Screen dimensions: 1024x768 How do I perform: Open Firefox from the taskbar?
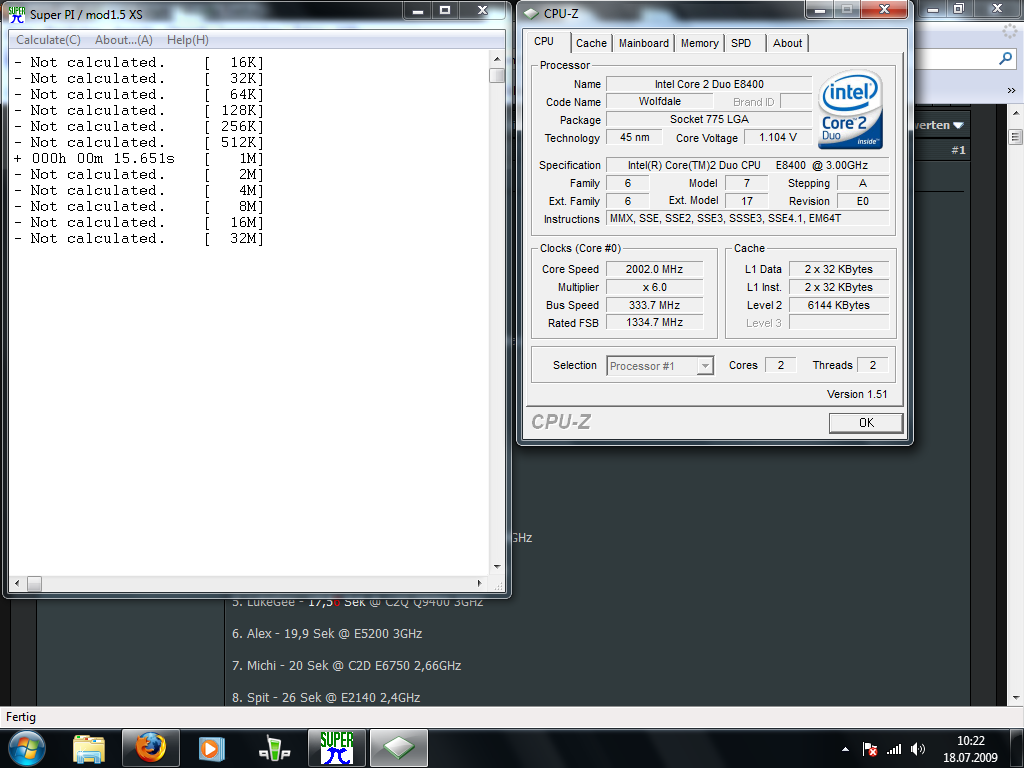pyautogui.click(x=150, y=747)
